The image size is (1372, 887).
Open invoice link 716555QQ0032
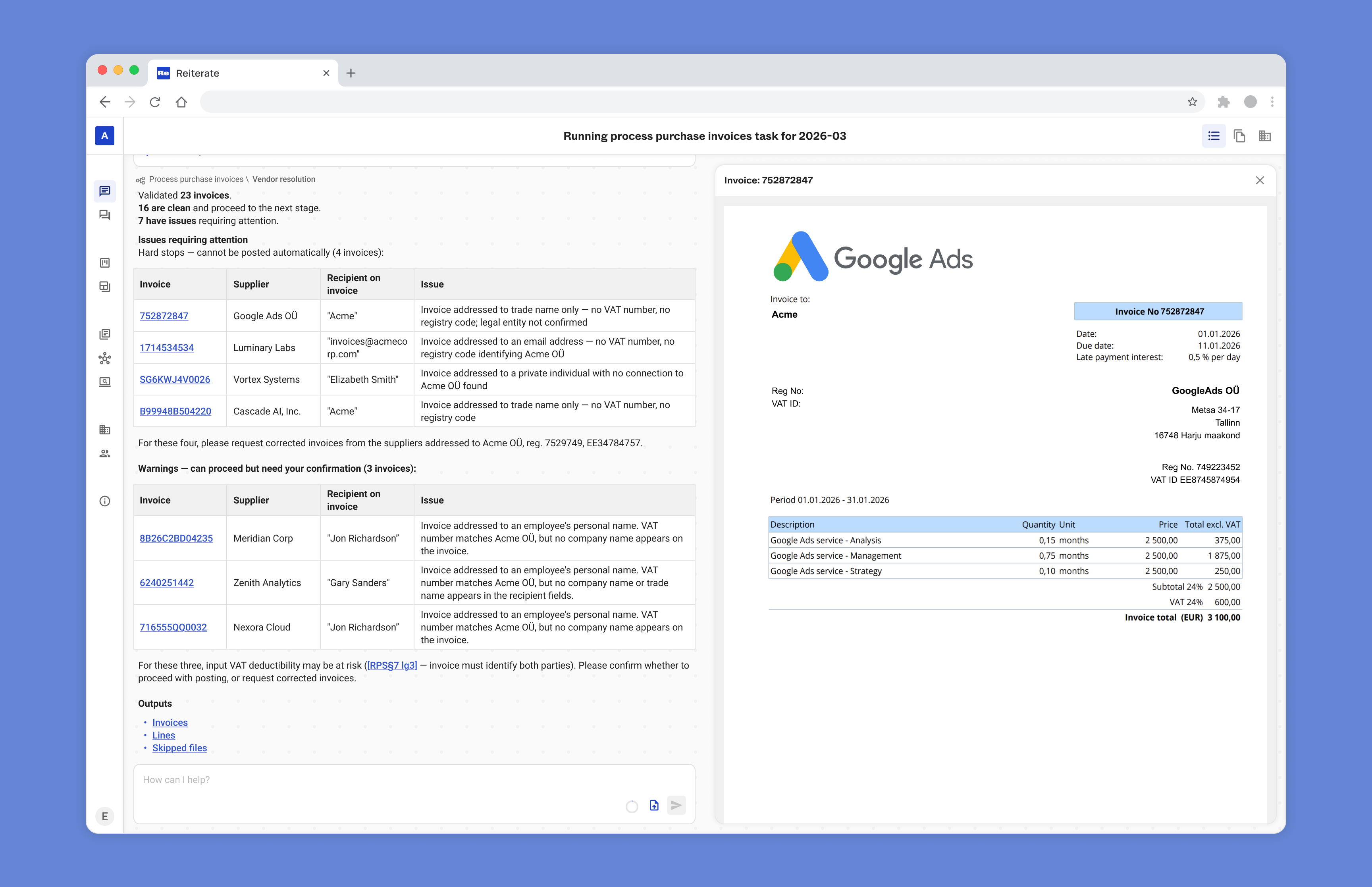click(x=173, y=627)
